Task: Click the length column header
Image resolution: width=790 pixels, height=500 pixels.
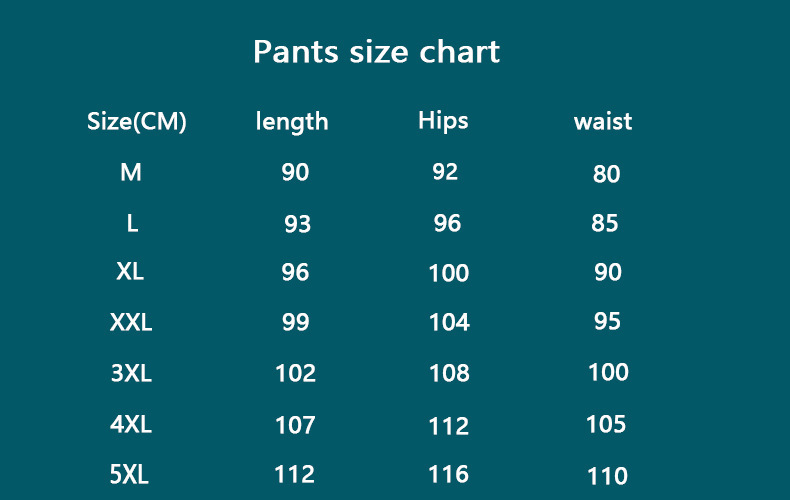Action: [292, 122]
